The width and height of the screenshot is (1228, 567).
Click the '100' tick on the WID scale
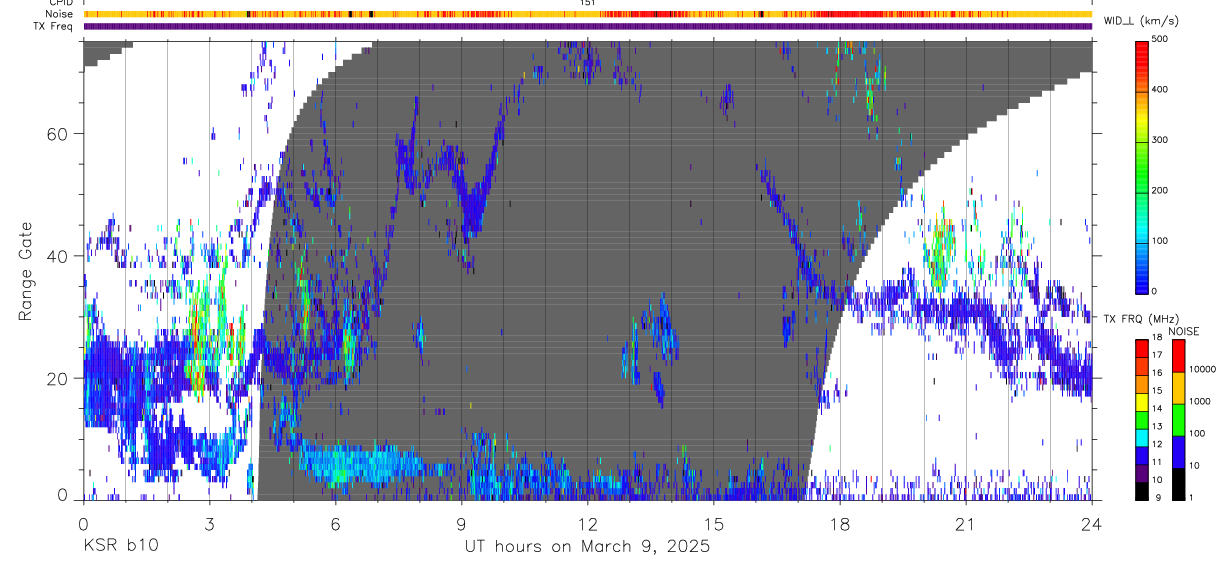pos(1160,241)
